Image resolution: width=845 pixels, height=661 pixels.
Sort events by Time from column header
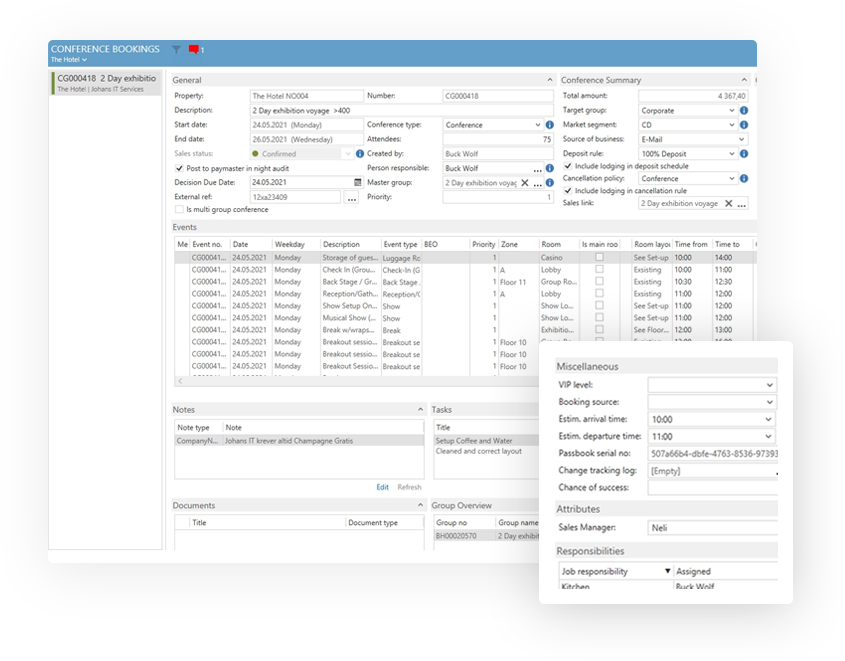coord(691,244)
